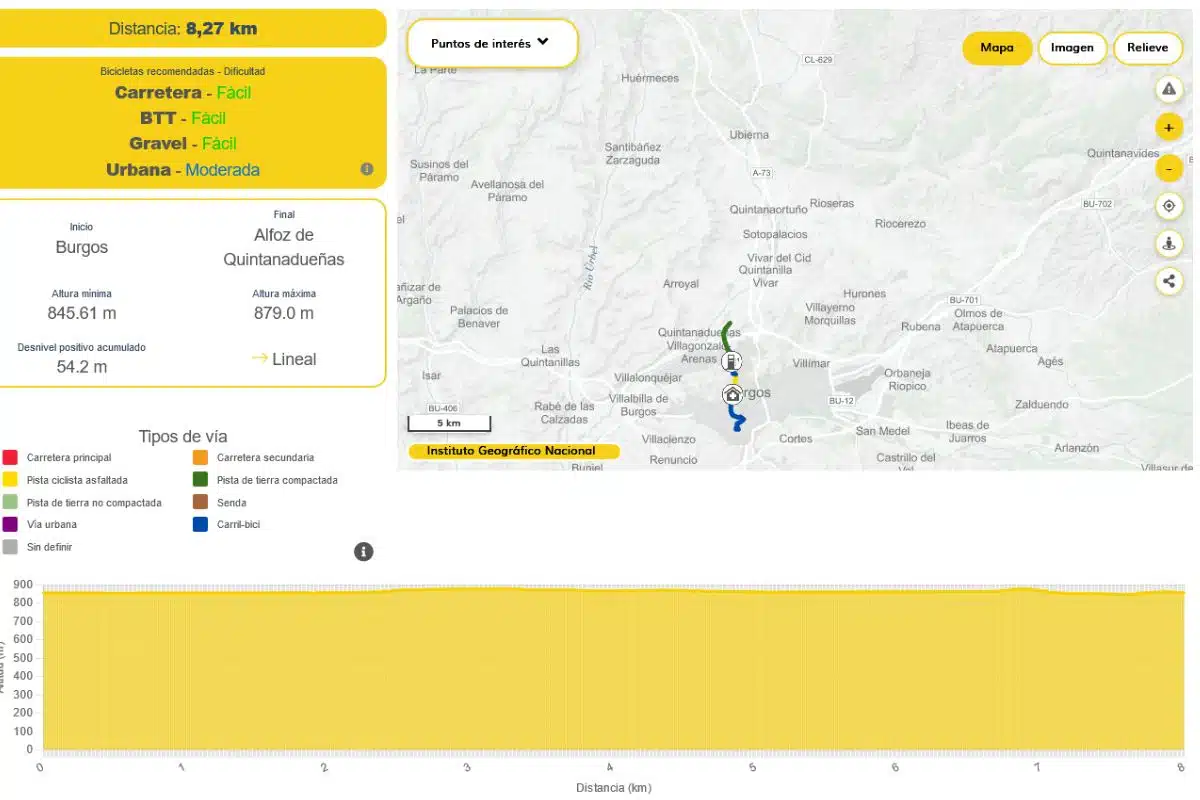Click the Carril-bici blue legend swatch
Image resolution: width=1200 pixels, height=800 pixels.
(x=200, y=525)
